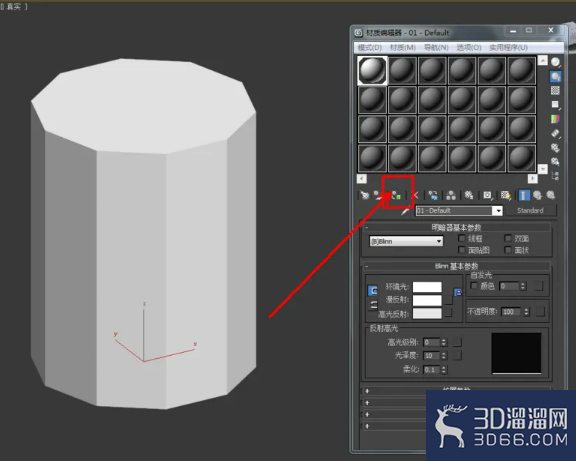Click the 自发光 map button
The height and width of the screenshot is (461, 576).
tap(539, 286)
